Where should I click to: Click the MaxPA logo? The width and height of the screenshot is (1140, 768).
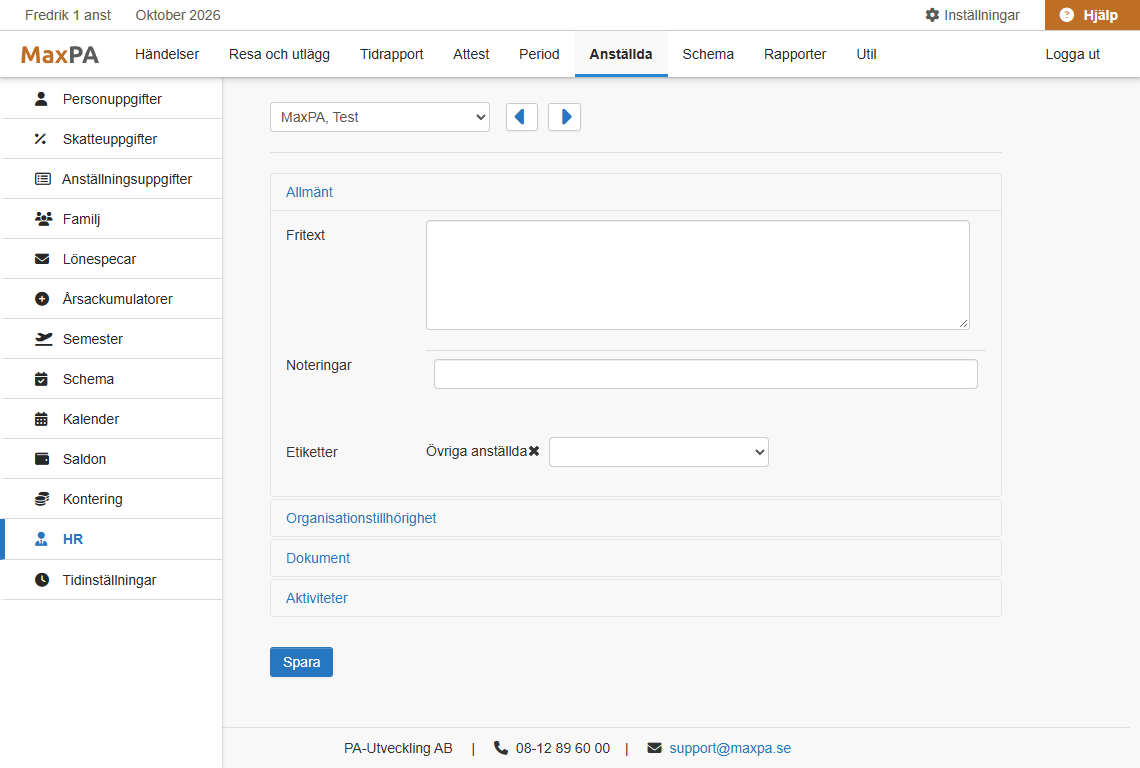tap(60, 55)
